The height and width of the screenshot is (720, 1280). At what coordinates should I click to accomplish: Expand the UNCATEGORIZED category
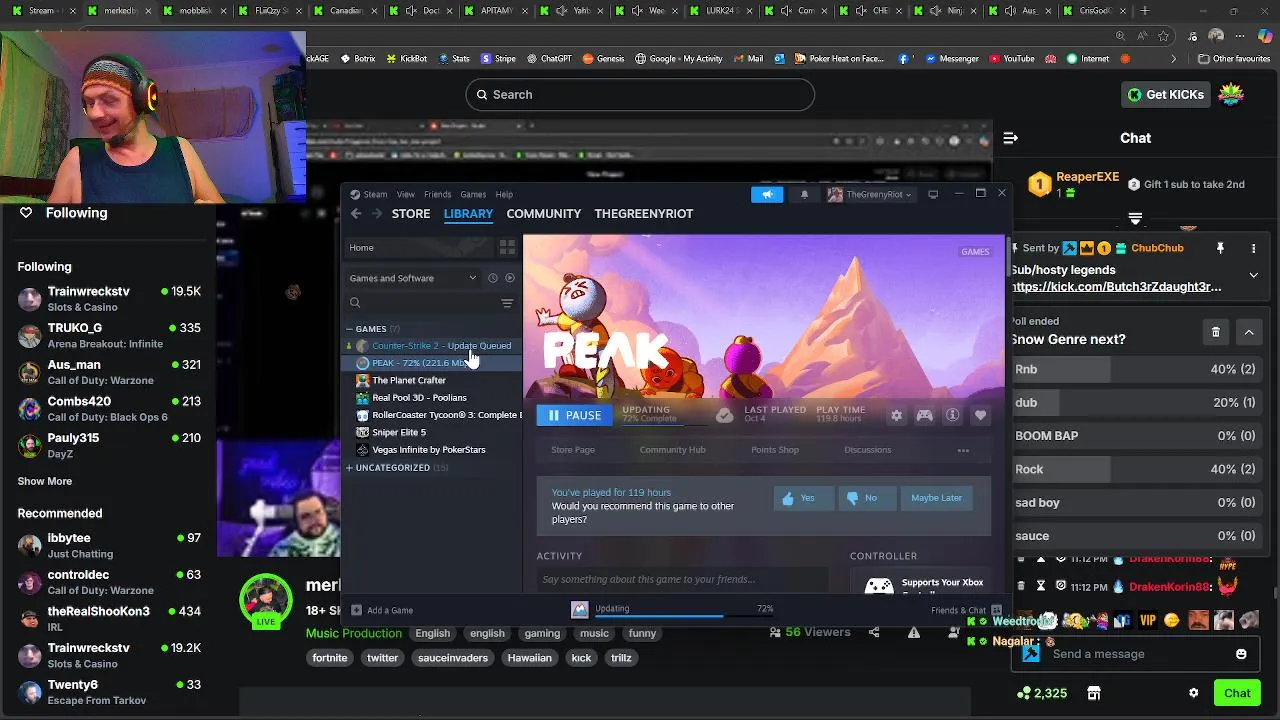click(x=350, y=468)
